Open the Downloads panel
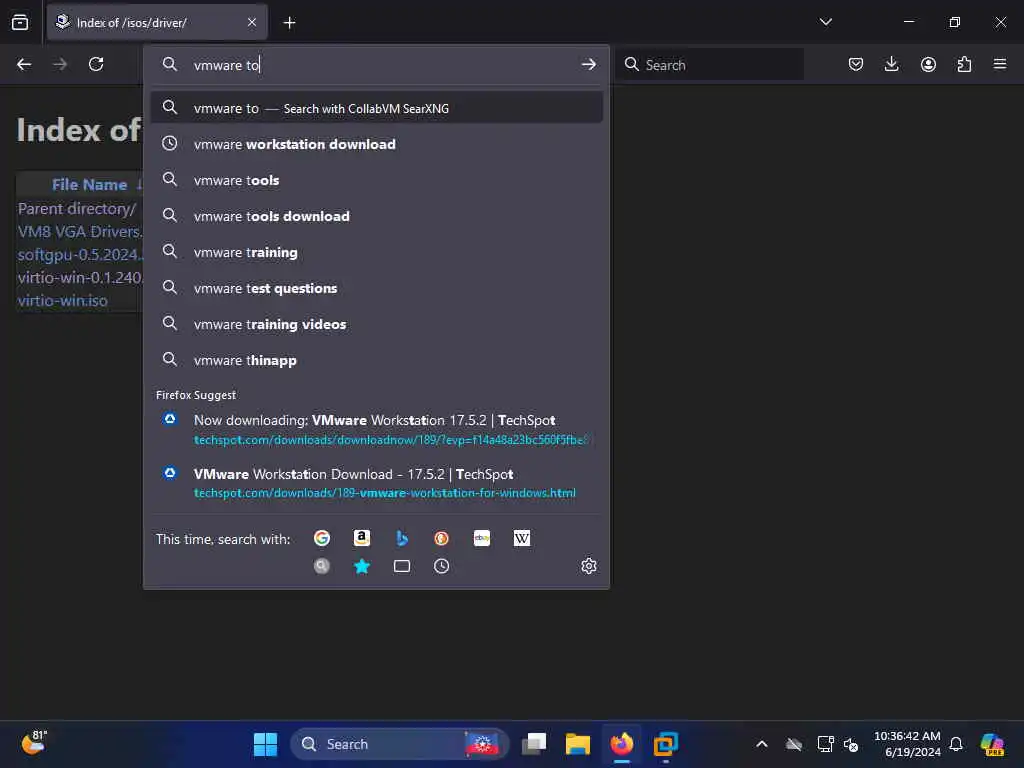Screen dimensions: 1024x768 pyautogui.click(x=891, y=64)
